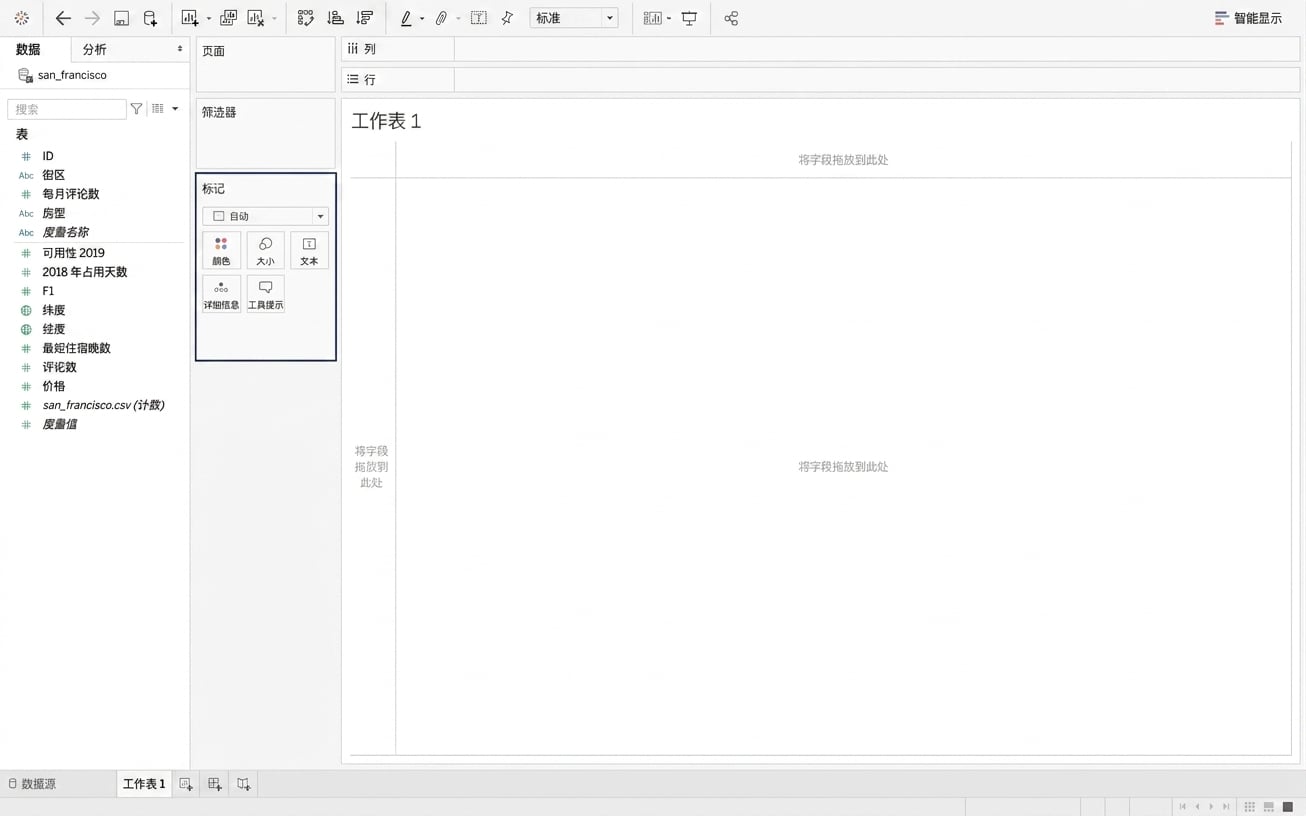Switch to the 数据 pane tab

[x=28, y=49]
